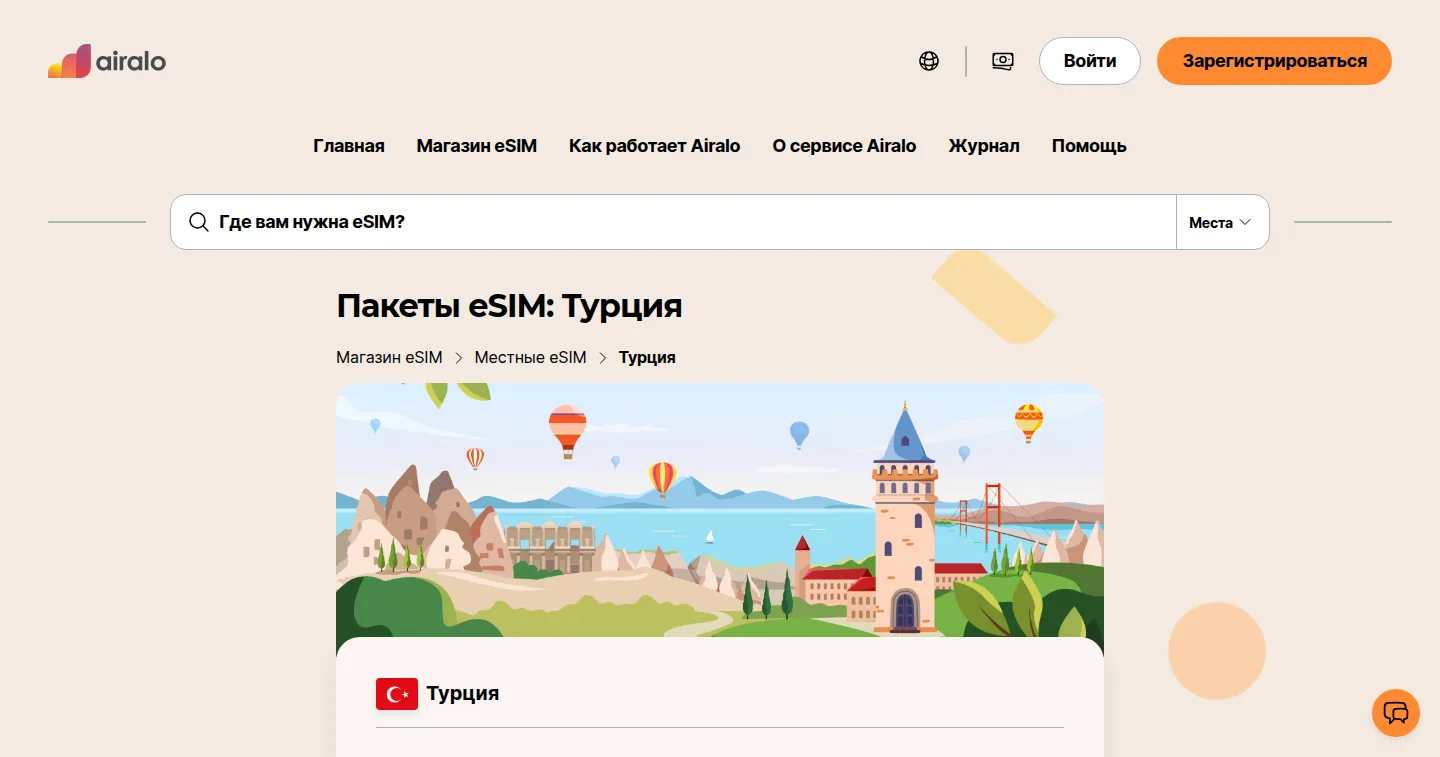Go to Главная menu item
Image resolution: width=1440 pixels, height=757 pixels.
349,146
